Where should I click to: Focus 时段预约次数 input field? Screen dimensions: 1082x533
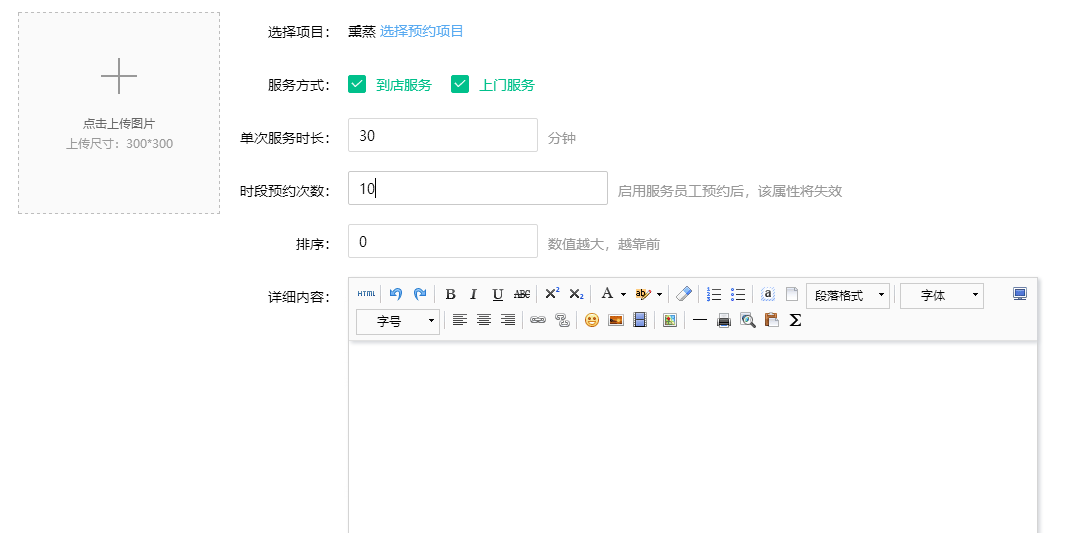tap(478, 188)
